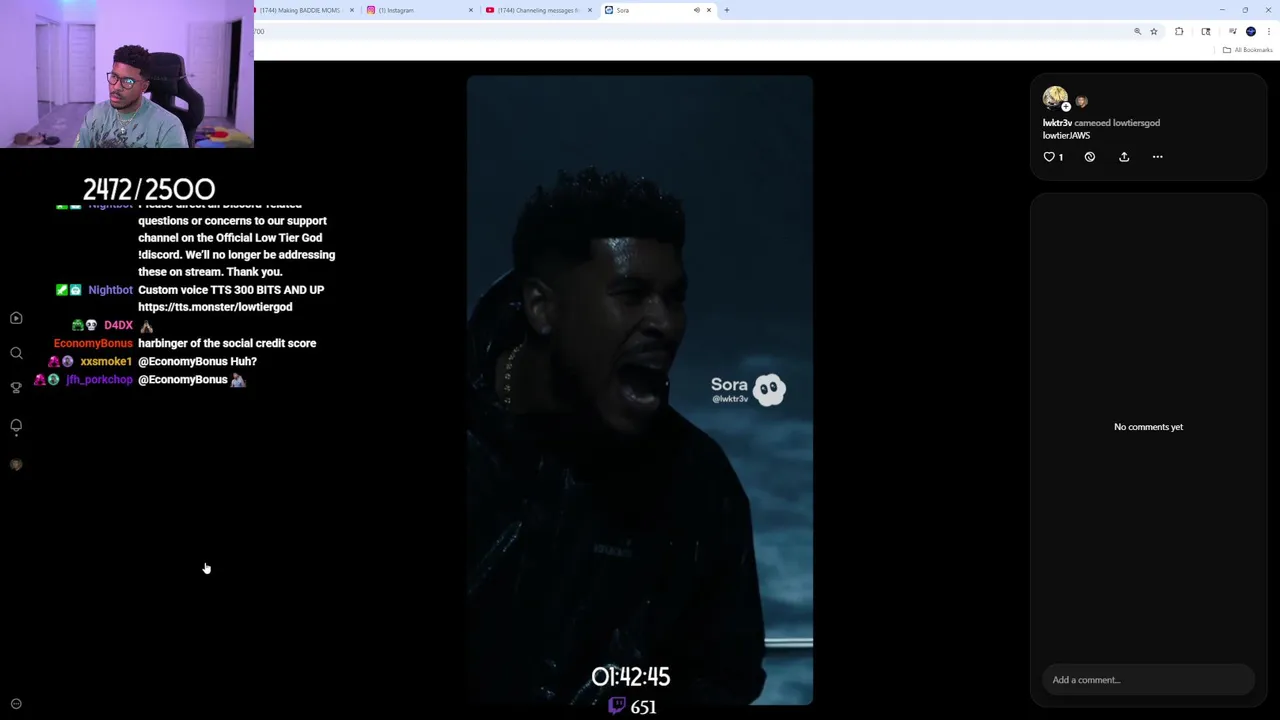Click the jfh_porkchop chat username

click(x=99, y=380)
